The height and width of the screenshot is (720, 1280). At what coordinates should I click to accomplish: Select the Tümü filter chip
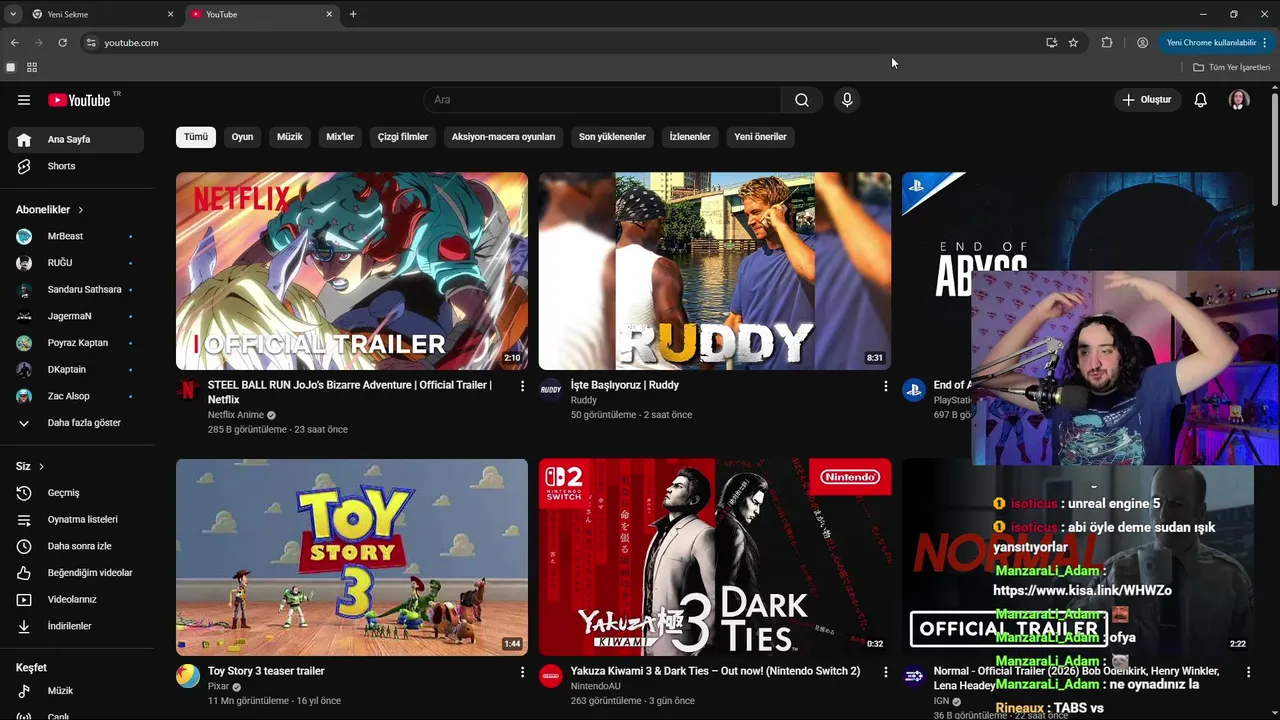pyautogui.click(x=196, y=137)
